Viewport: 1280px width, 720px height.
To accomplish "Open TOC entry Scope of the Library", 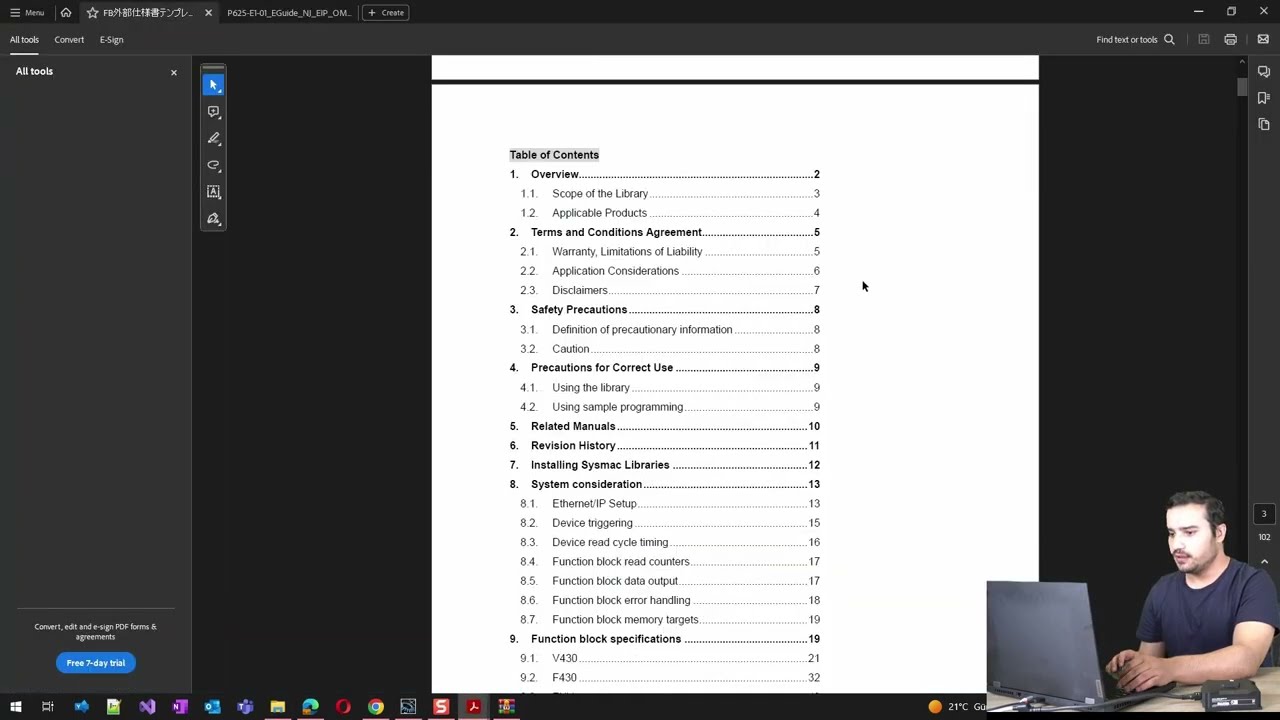I will pos(669,194).
